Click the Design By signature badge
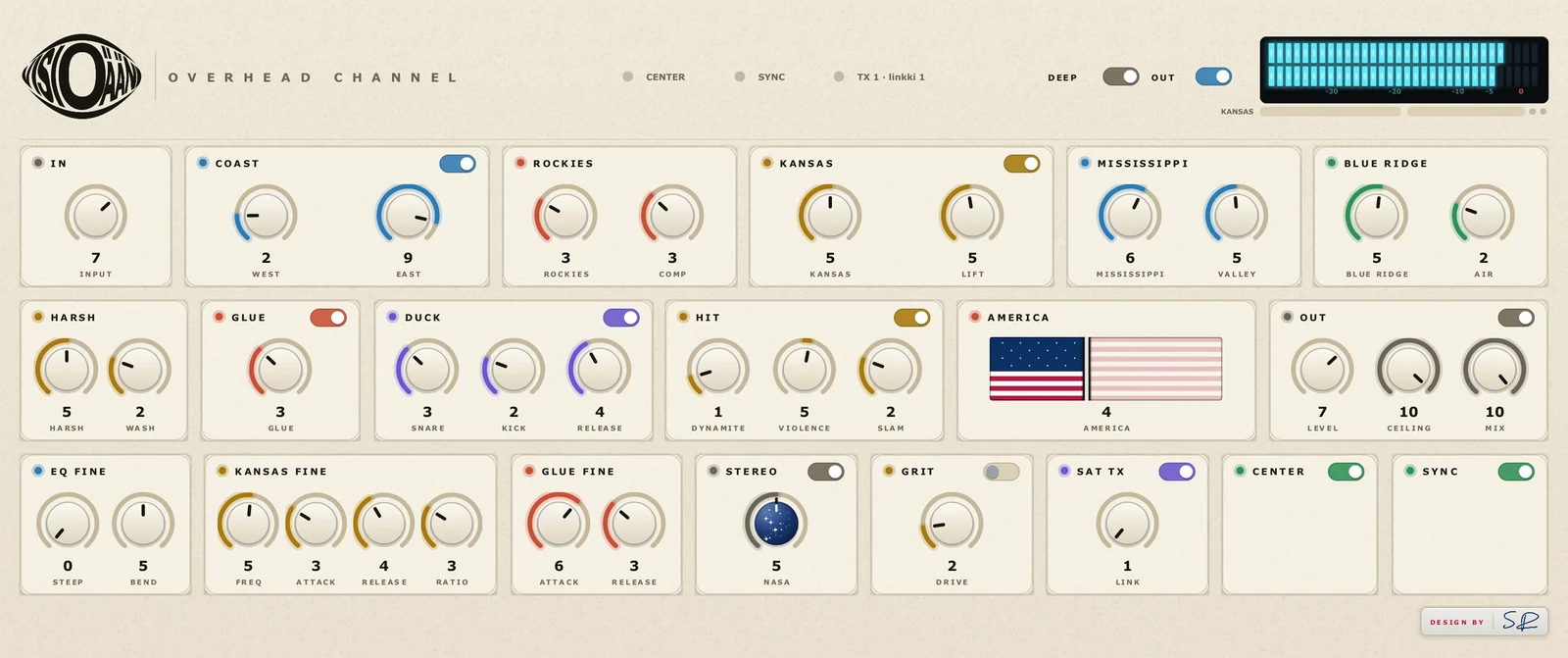The width and height of the screenshot is (1568, 658). pos(1485,622)
